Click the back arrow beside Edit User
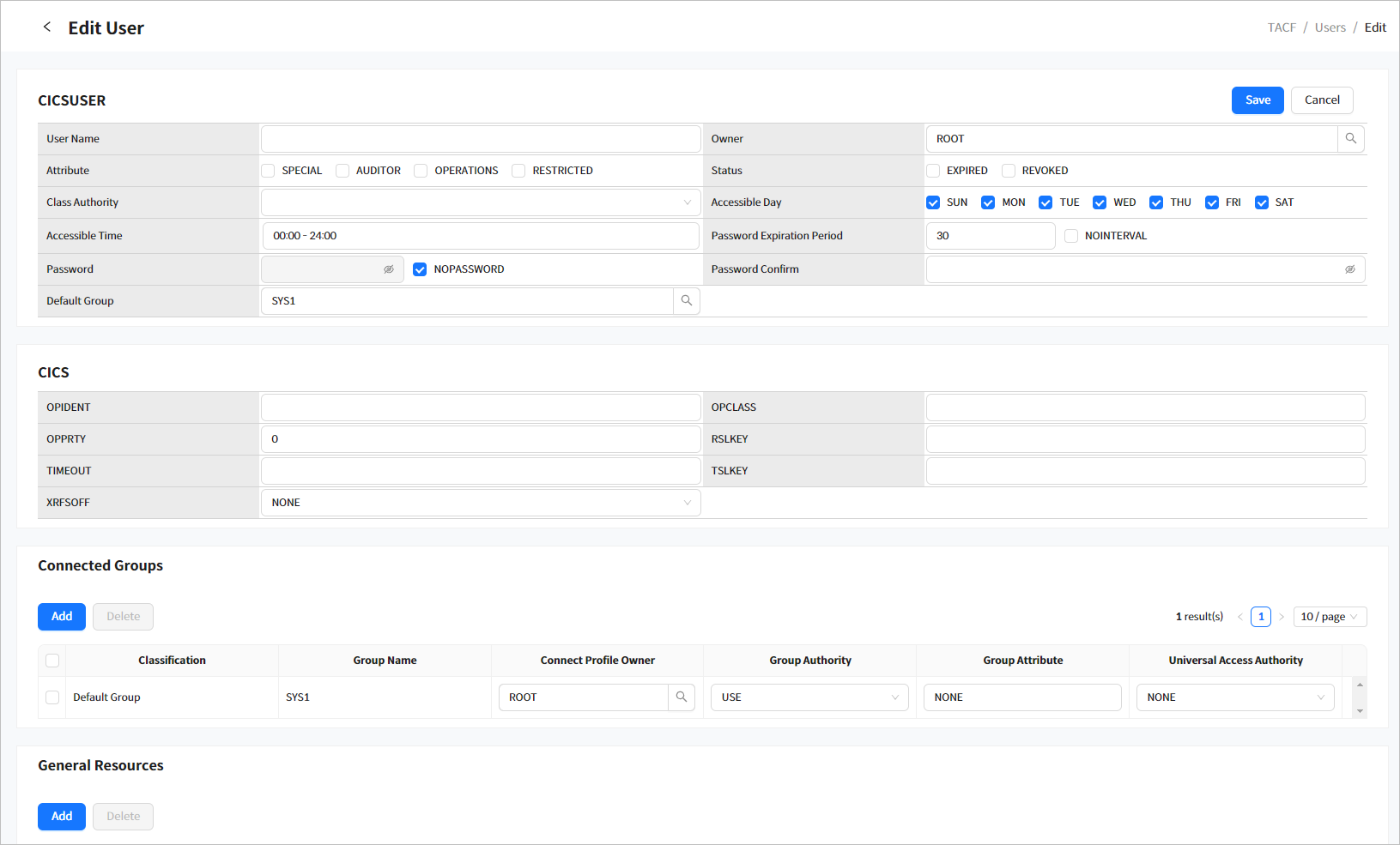This screenshot has width=1400, height=845. [47, 27]
